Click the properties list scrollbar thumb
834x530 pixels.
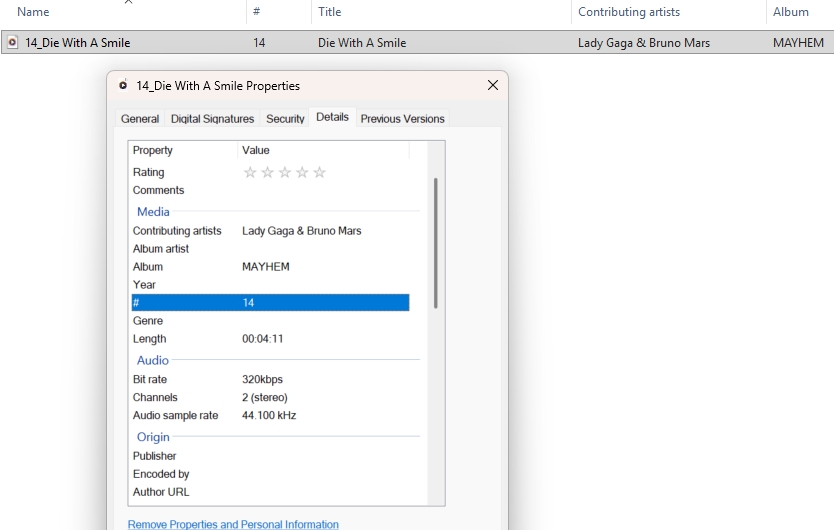point(436,243)
